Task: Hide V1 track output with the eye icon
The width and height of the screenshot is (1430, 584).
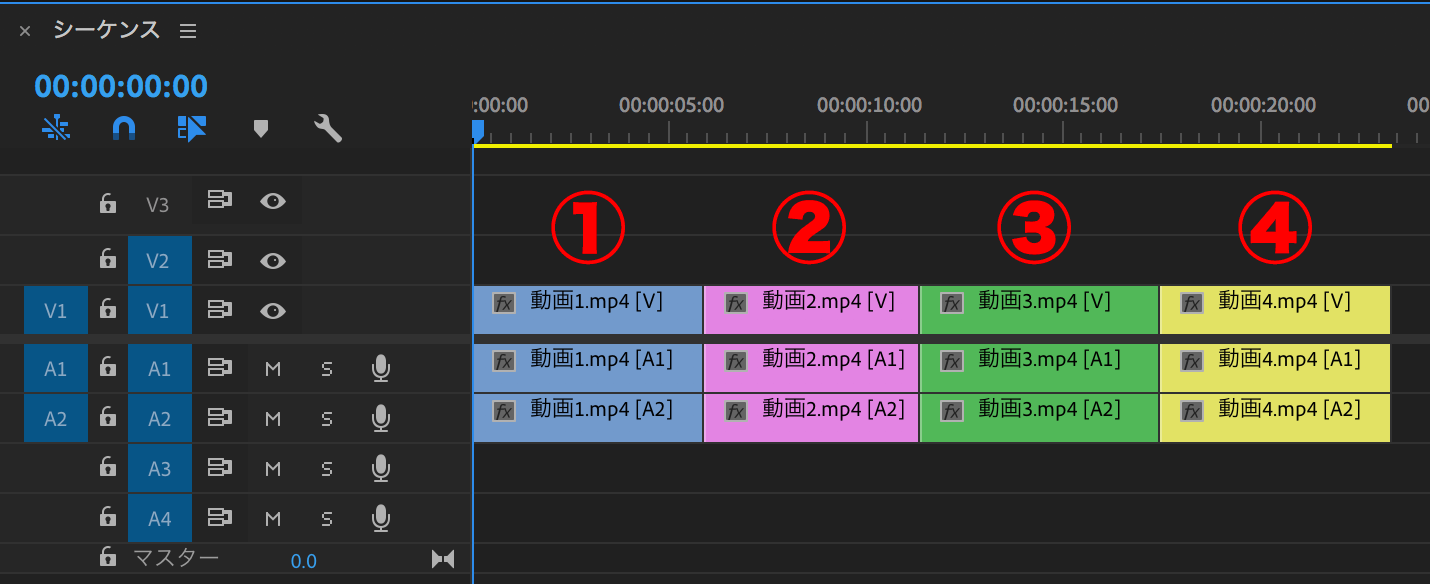Action: click(272, 310)
